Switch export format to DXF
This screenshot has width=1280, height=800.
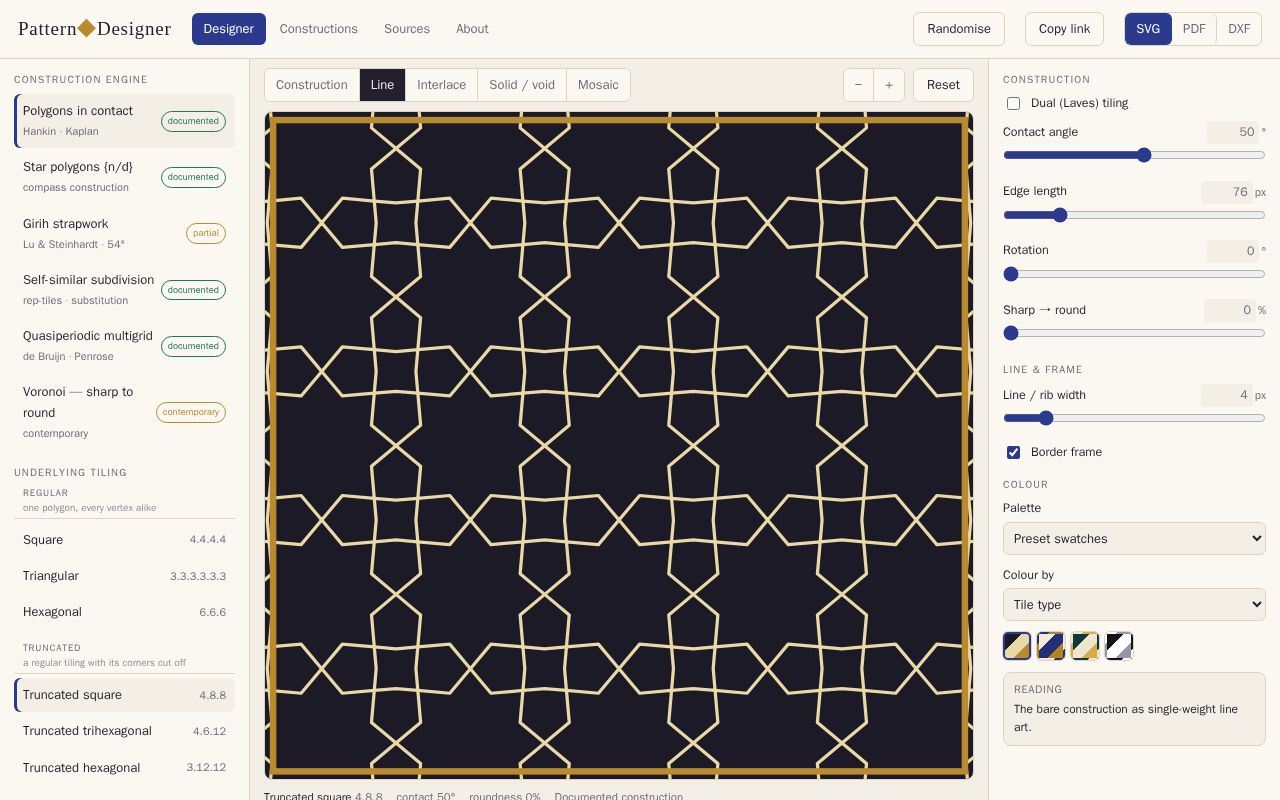point(1239,29)
